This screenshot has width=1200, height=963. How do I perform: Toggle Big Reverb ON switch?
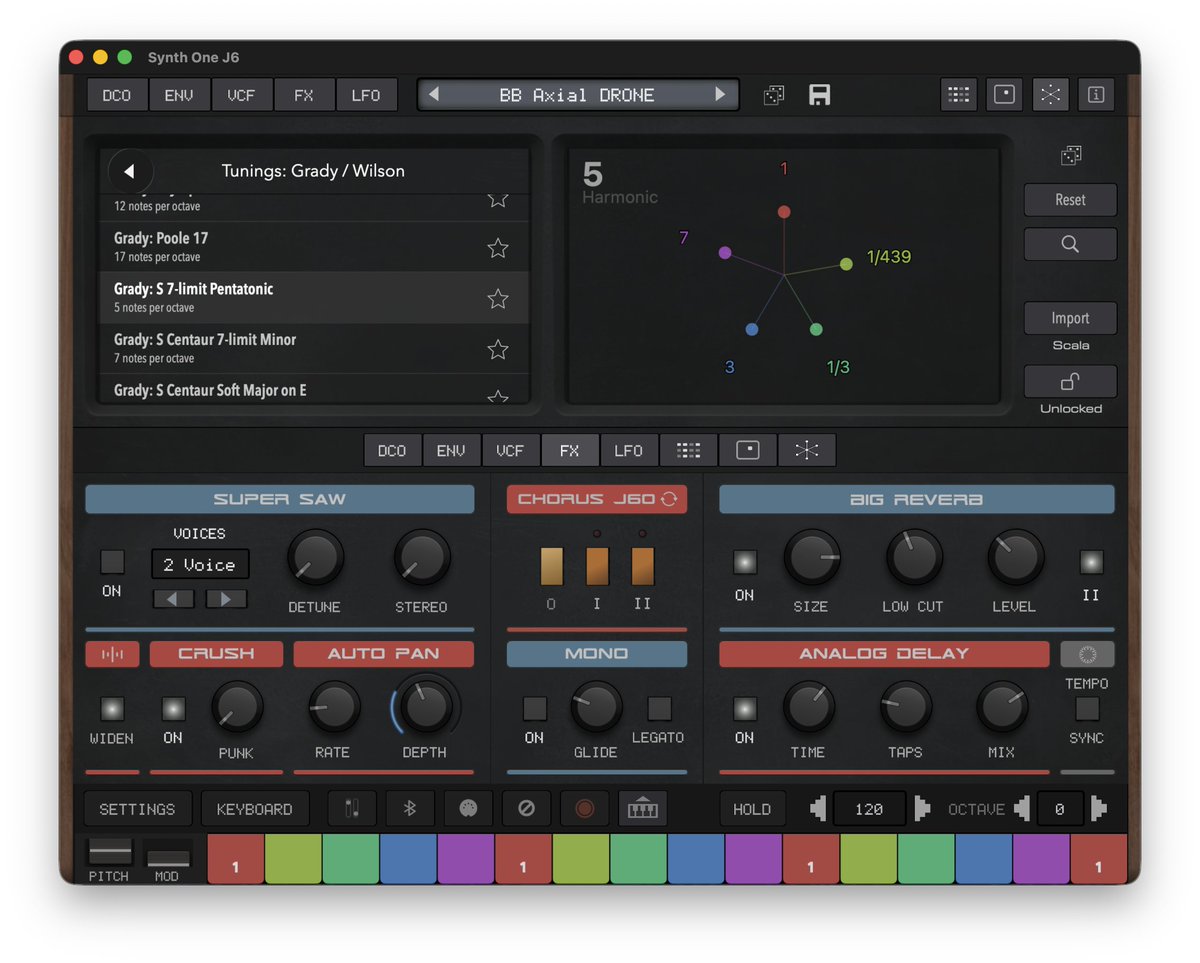744,562
